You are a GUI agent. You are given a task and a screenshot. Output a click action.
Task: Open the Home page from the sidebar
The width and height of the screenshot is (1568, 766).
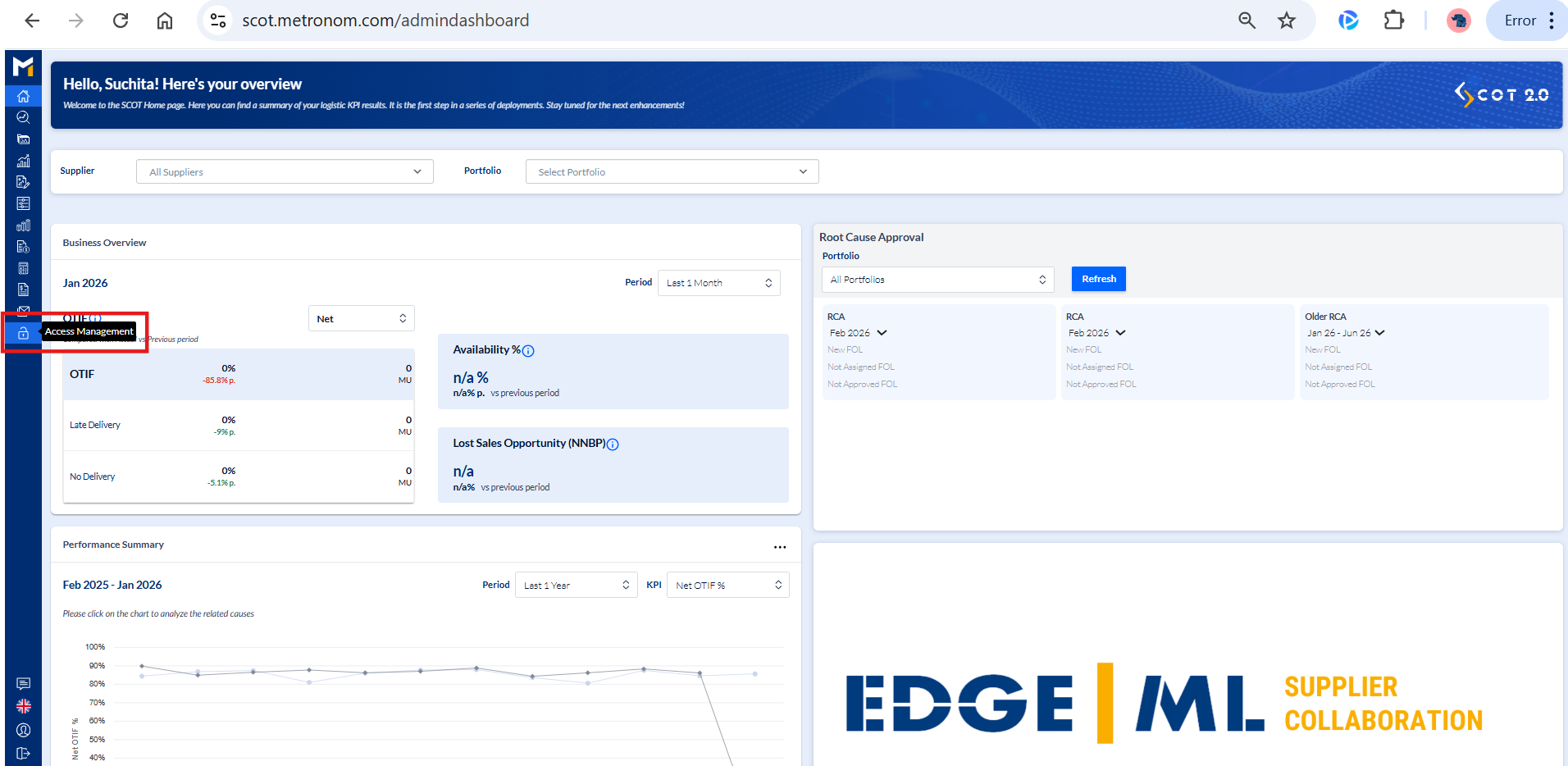[23, 96]
